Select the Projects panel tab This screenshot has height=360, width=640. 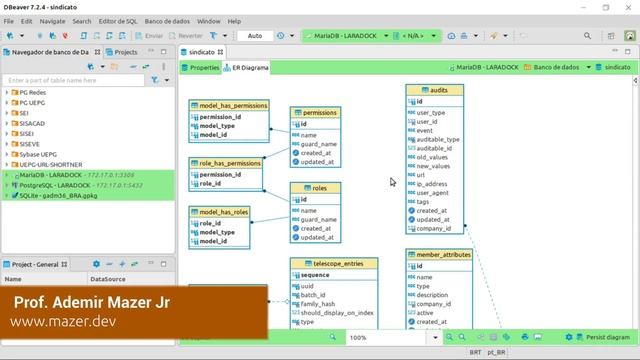(x=122, y=52)
